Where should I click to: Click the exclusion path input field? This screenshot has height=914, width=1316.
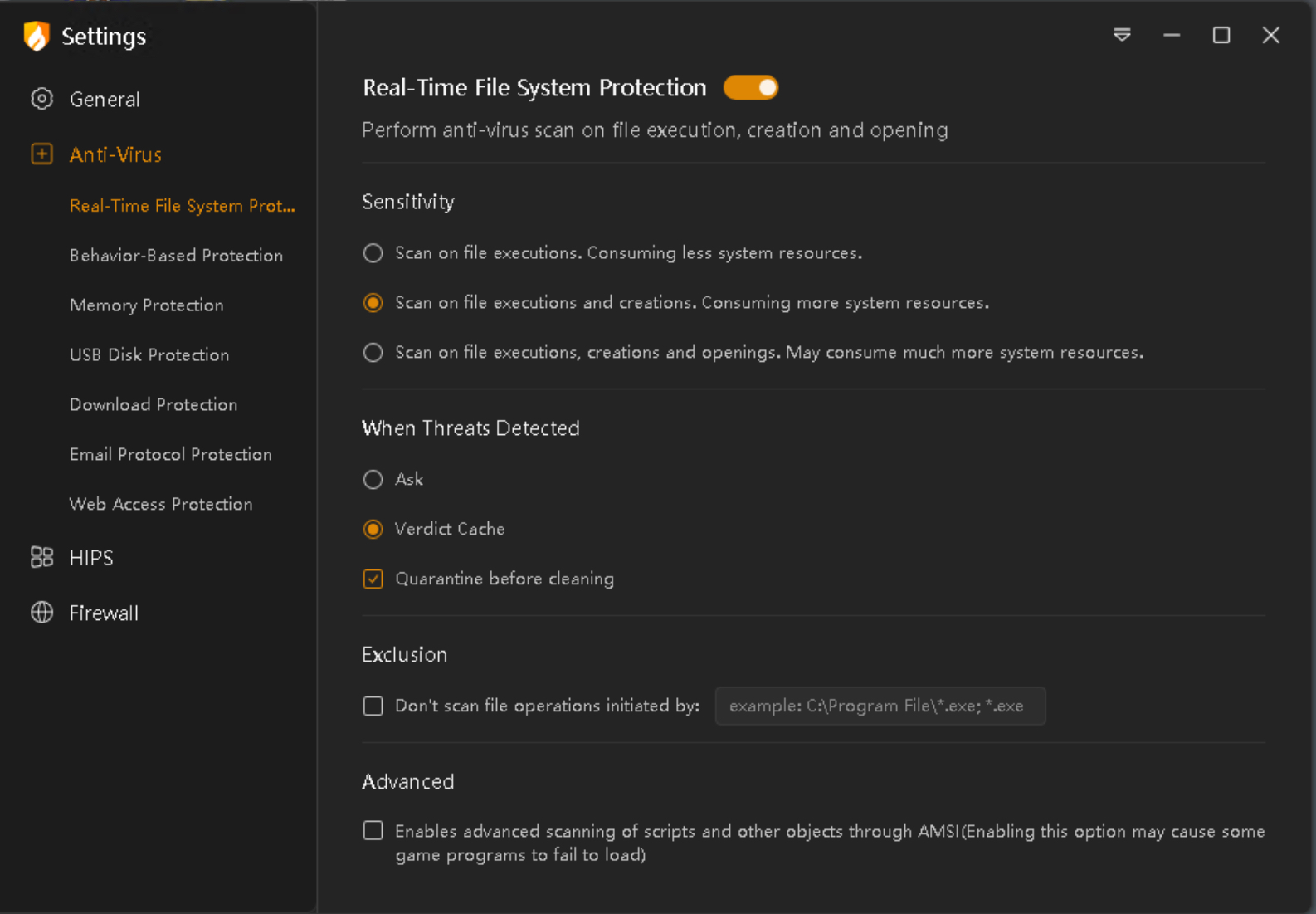tap(880, 706)
